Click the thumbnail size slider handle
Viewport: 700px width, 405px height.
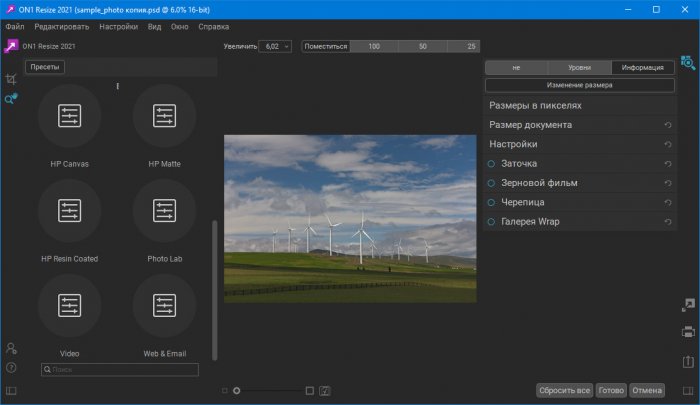[237, 391]
